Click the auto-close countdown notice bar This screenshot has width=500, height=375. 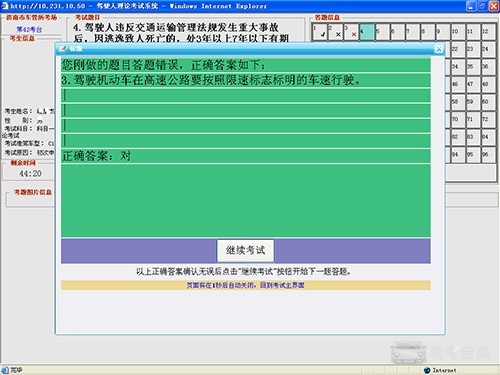tap(246, 285)
